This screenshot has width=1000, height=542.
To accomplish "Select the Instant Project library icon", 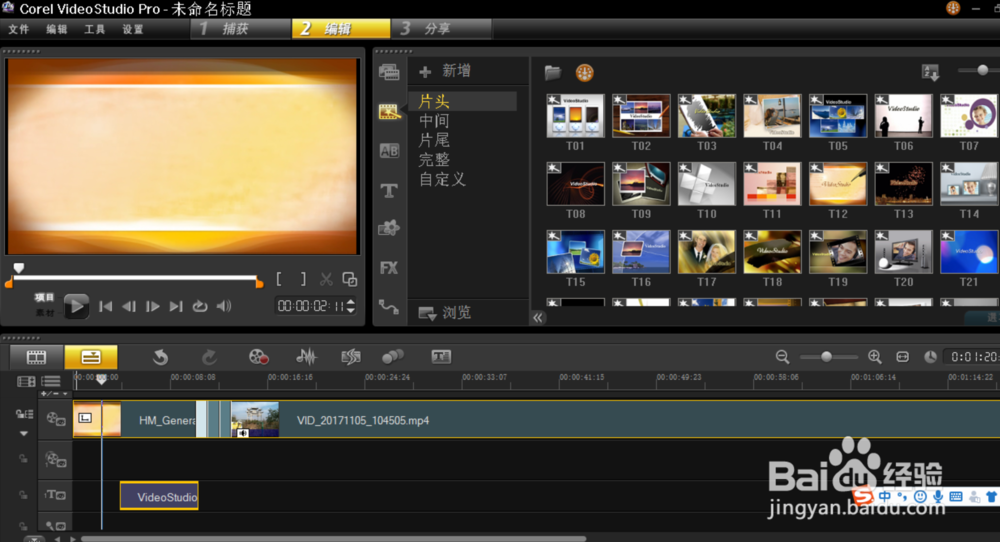I will tap(389, 112).
